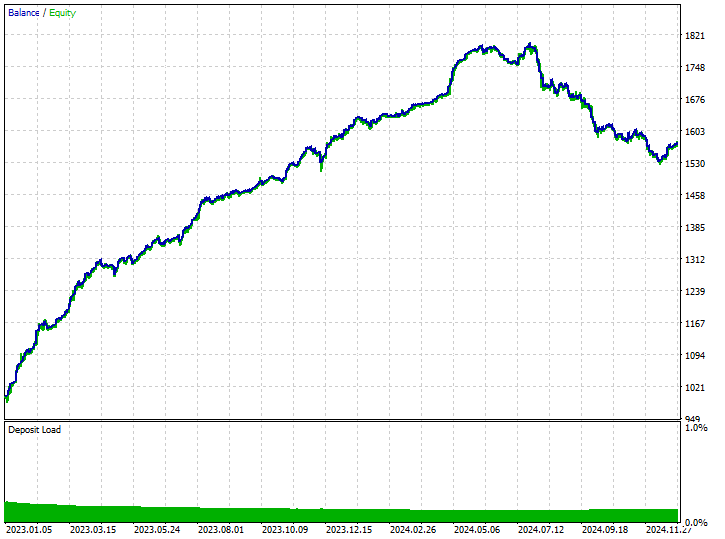Click the 1.0% deposit load label
The height and width of the screenshot is (539, 725).
[x=696, y=428]
